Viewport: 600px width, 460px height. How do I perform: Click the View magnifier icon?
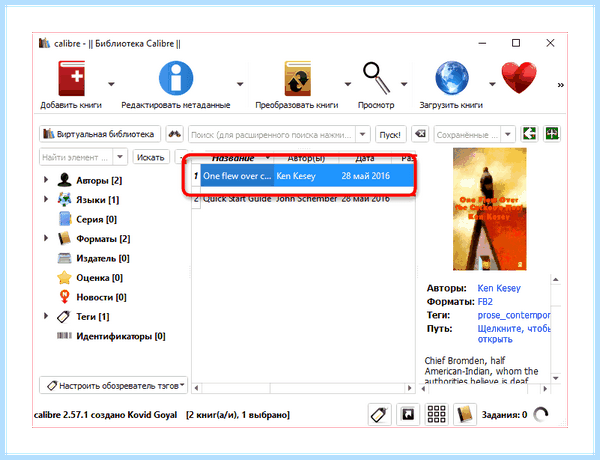376,78
